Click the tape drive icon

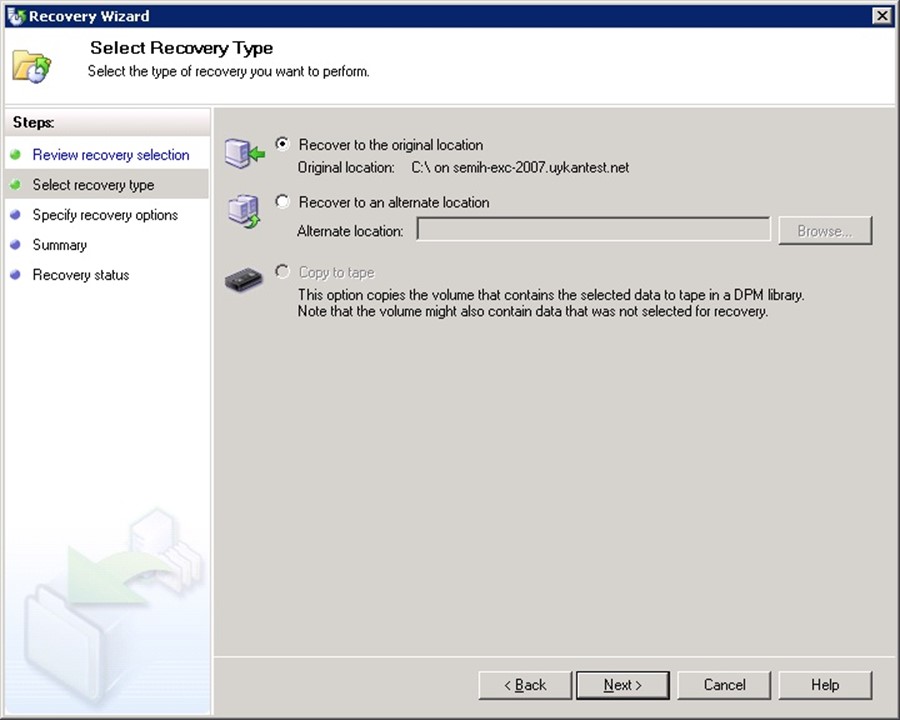coord(244,281)
